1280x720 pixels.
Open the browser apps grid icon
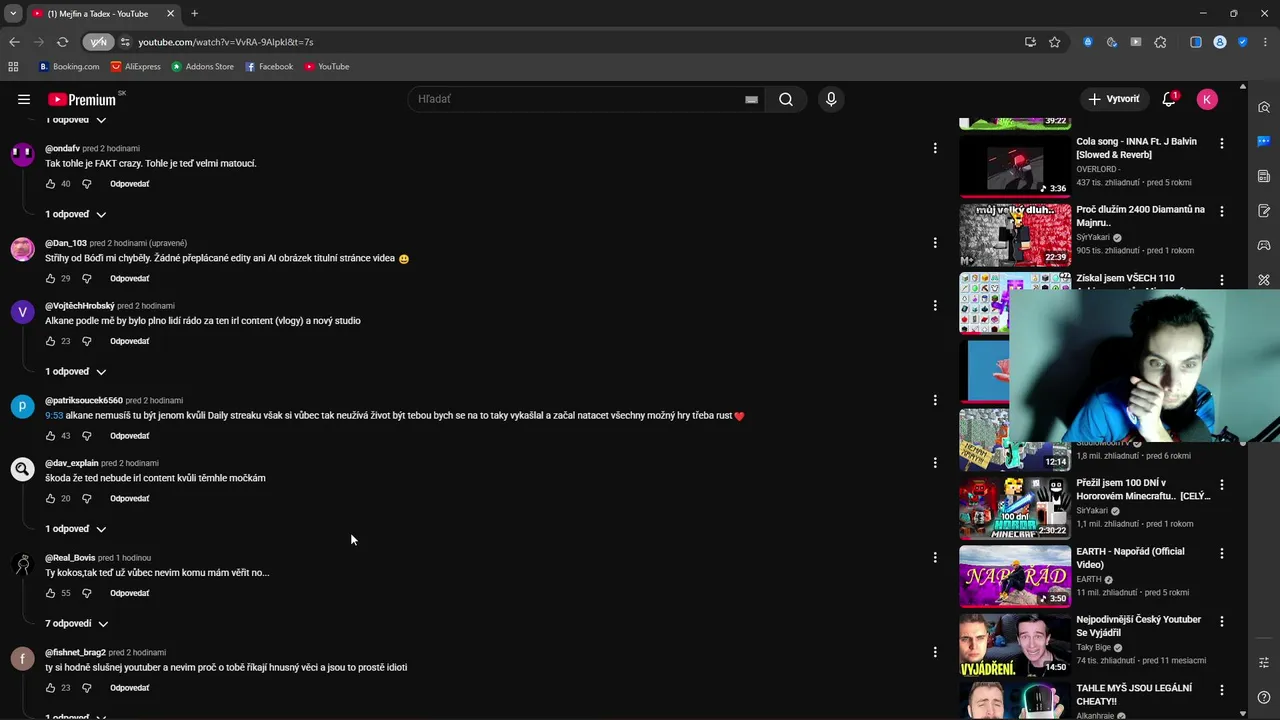(13, 67)
